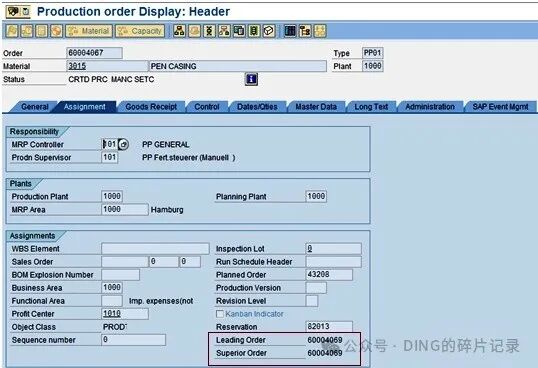Click the sequence overview hourglass-like icon
This screenshot has height=368, width=538.
click(209, 31)
